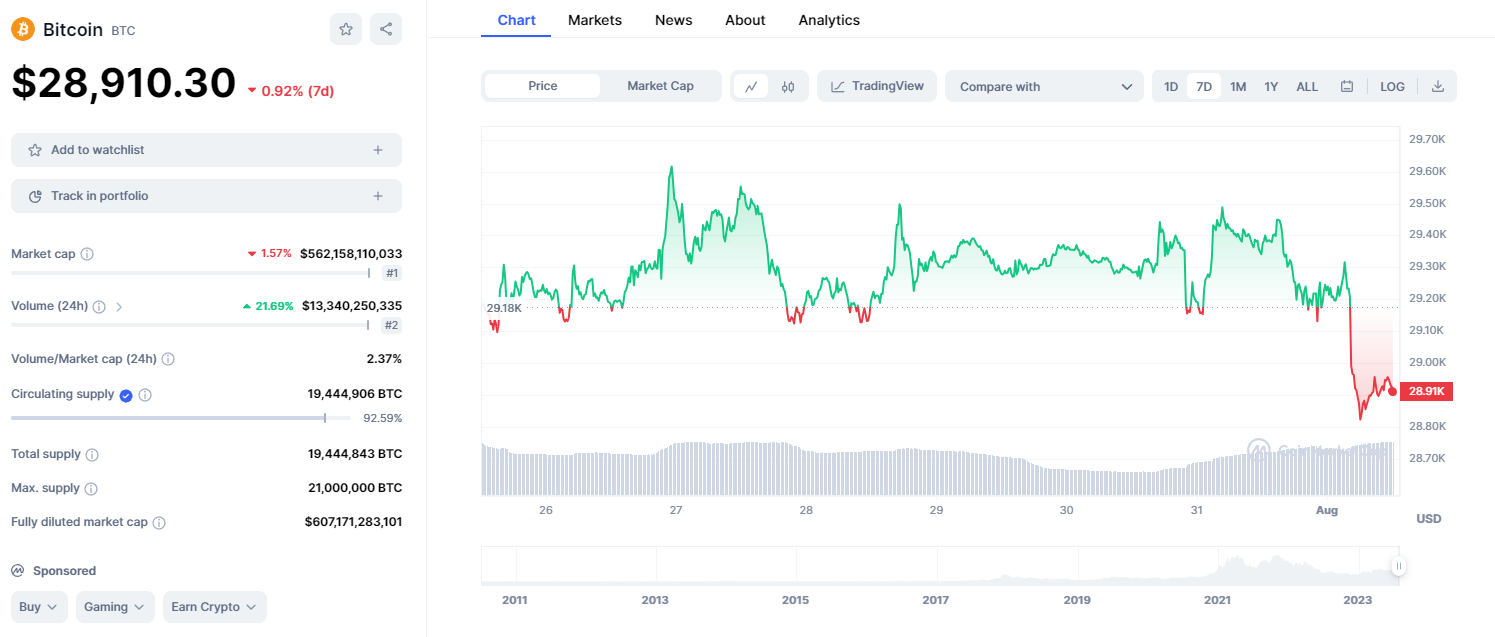Click the red endpoint dot on price line

pyautogui.click(x=1392, y=391)
